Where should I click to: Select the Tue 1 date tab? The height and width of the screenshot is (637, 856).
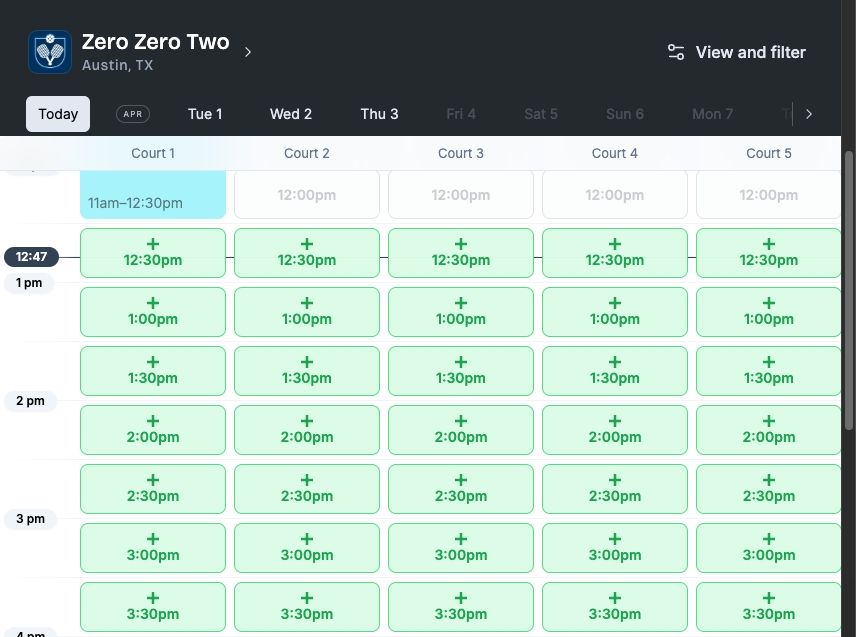coord(205,114)
